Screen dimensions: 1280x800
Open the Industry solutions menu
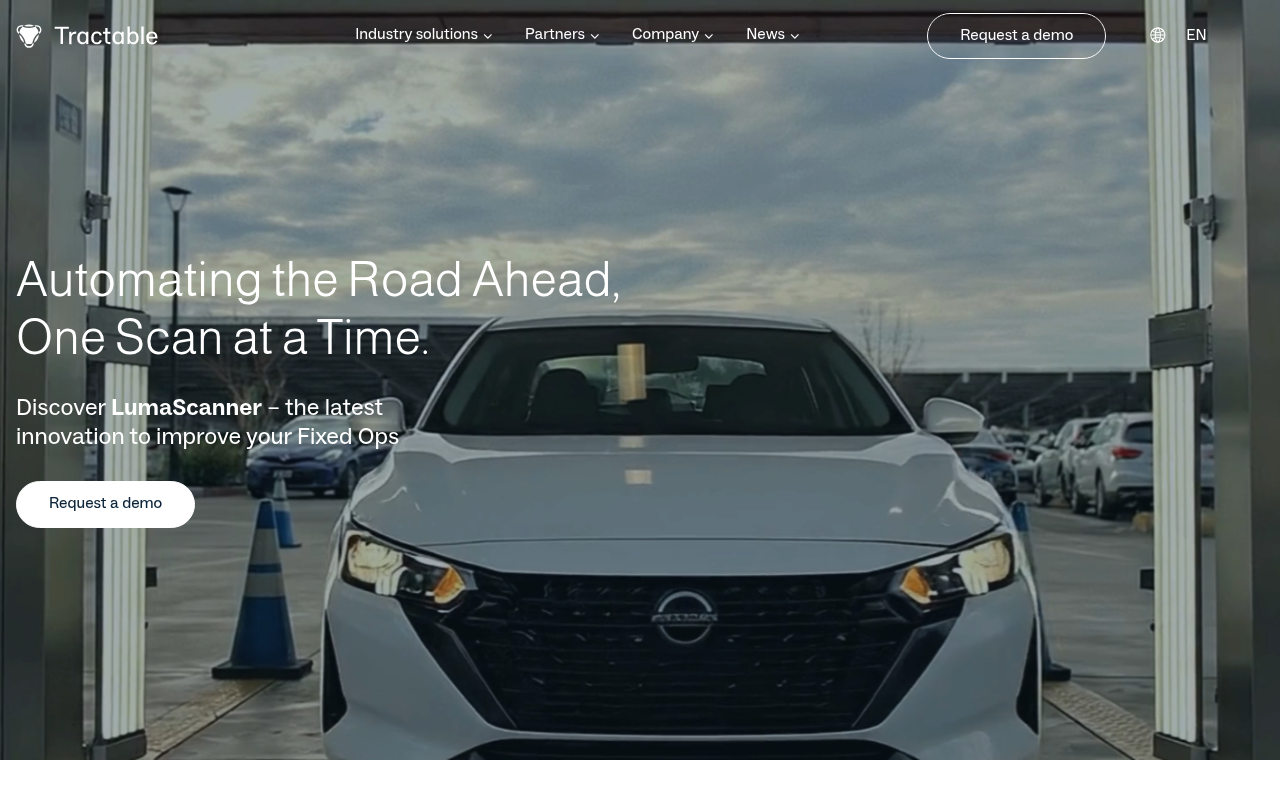click(416, 35)
